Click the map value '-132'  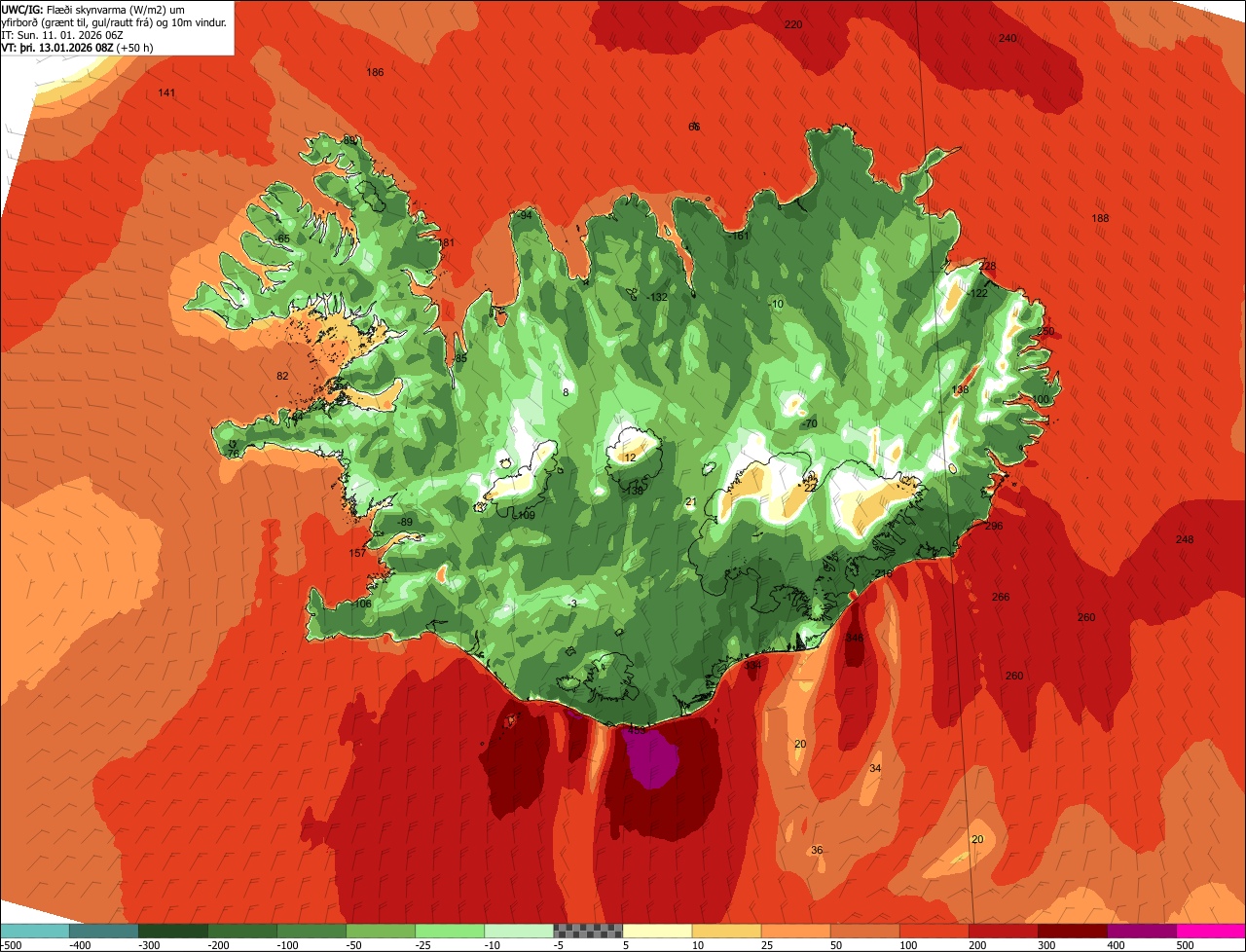click(x=657, y=297)
